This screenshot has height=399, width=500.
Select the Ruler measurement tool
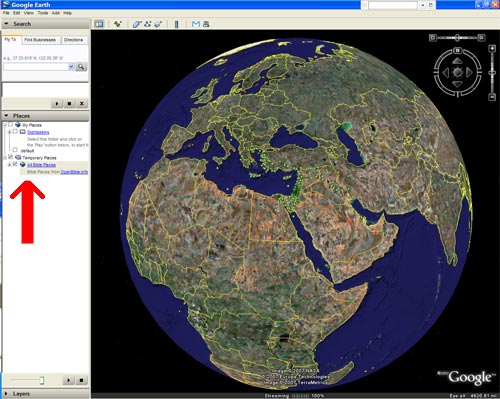point(177,24)
